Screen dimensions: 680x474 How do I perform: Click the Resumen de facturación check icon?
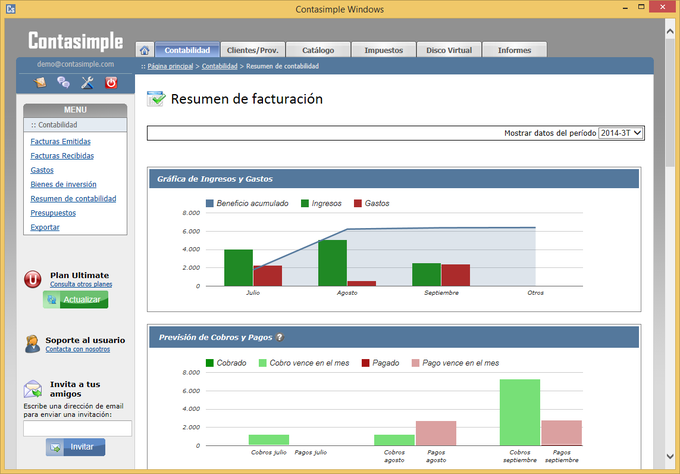(156, 99)
